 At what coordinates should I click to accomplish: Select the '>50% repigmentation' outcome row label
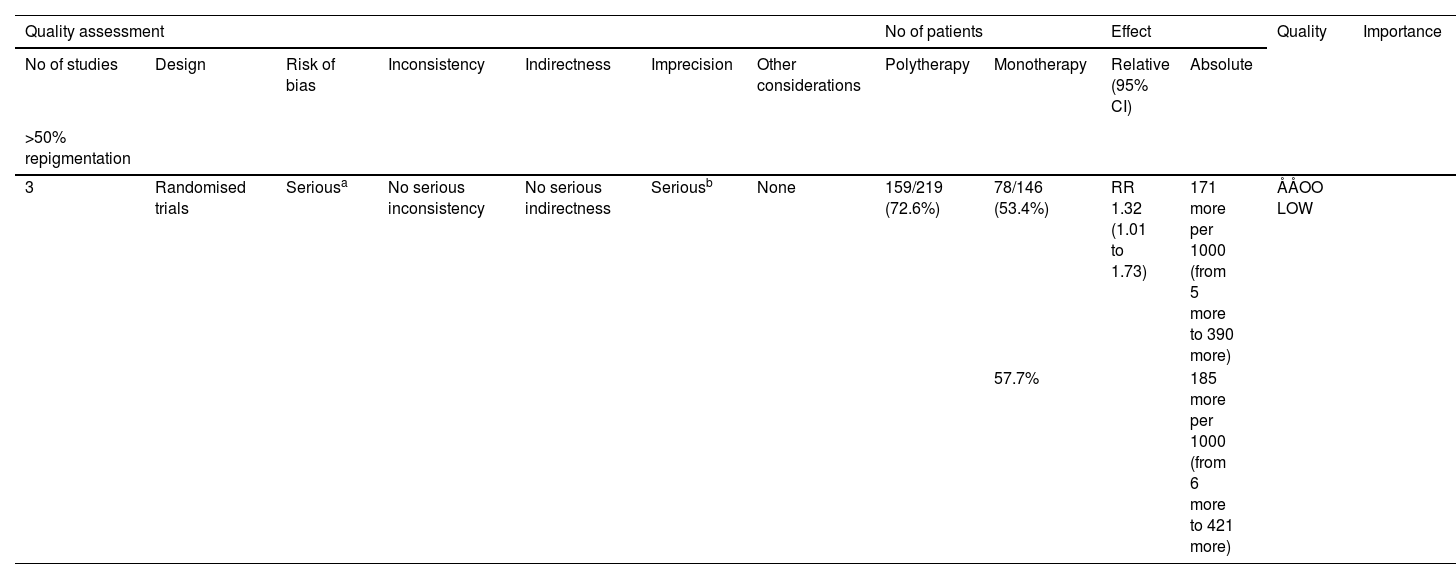[77, 148]
